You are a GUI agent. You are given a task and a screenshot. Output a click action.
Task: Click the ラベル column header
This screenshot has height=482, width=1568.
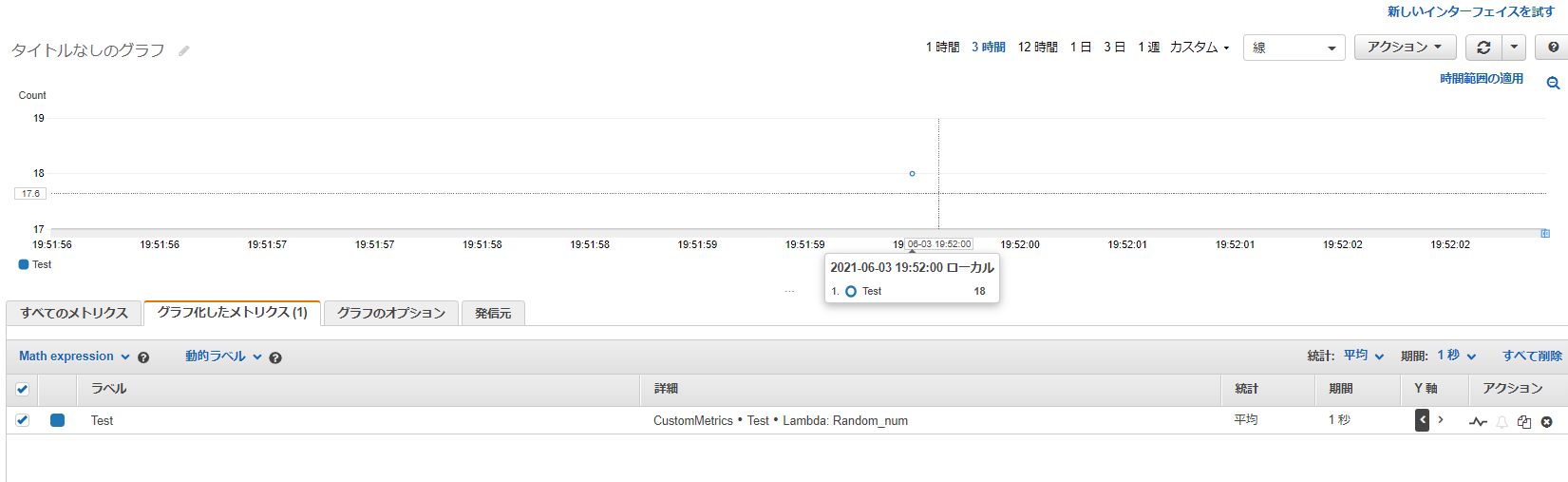108,388
